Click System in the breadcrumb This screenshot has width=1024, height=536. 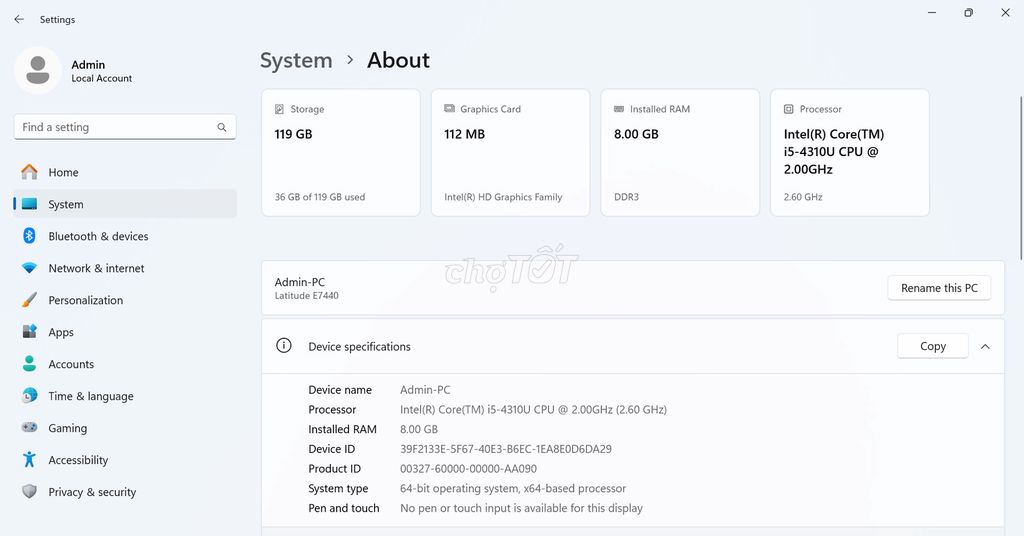click(x=296, y=60)
